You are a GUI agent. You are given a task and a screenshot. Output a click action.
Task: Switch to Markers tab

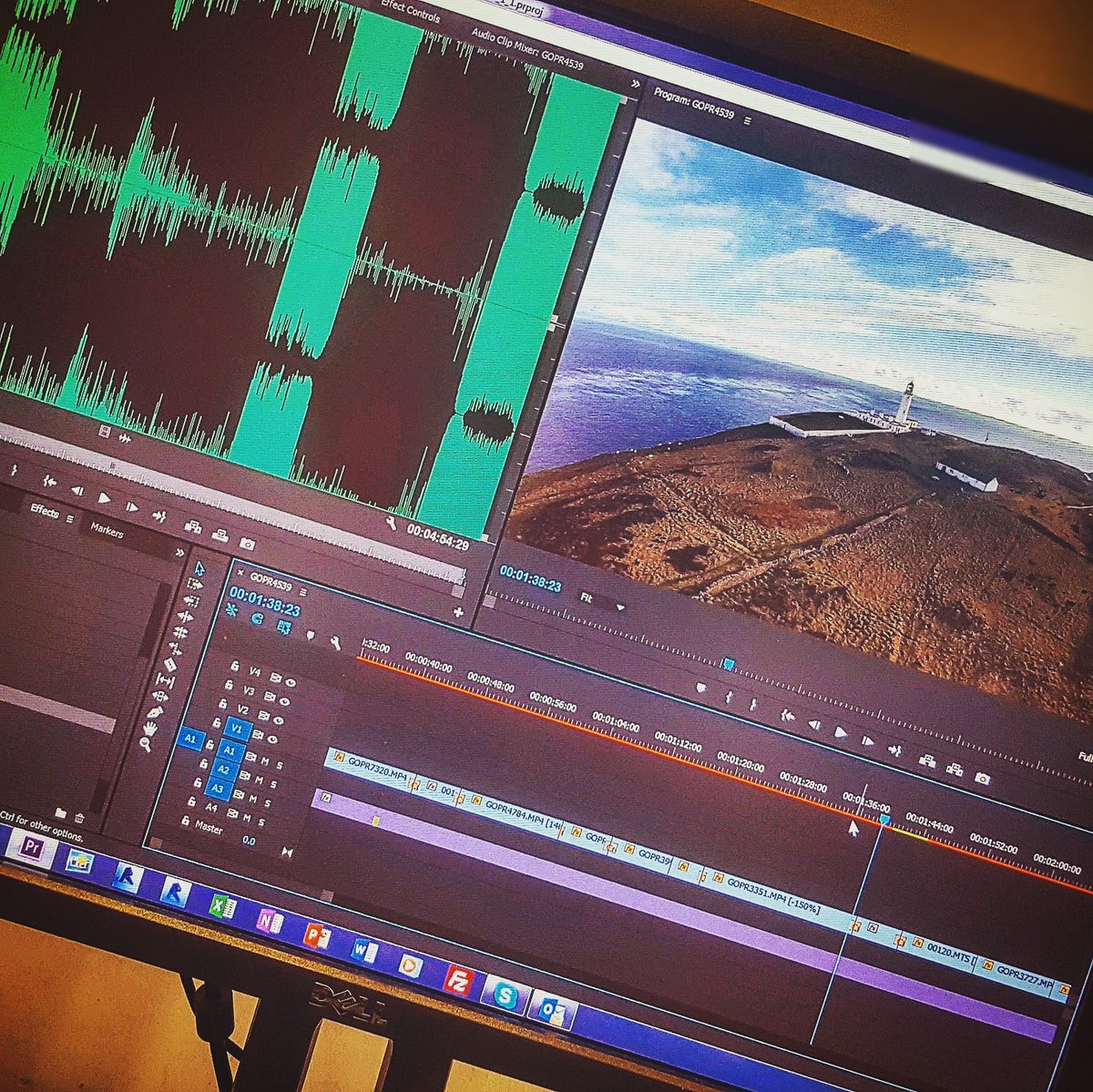(x=107, y=530)
